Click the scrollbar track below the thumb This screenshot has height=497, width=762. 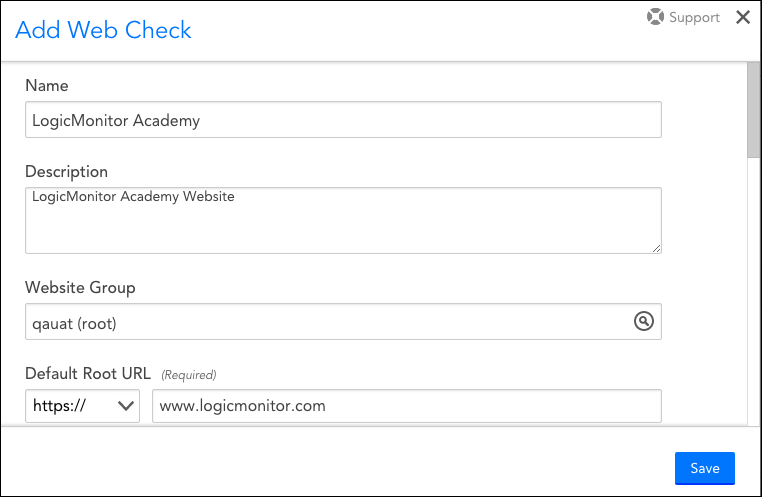pos(753,300)
